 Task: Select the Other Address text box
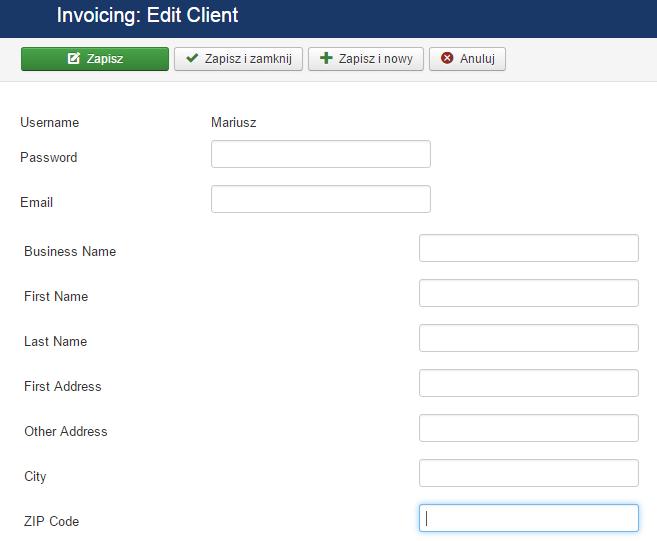pos(529,428)
